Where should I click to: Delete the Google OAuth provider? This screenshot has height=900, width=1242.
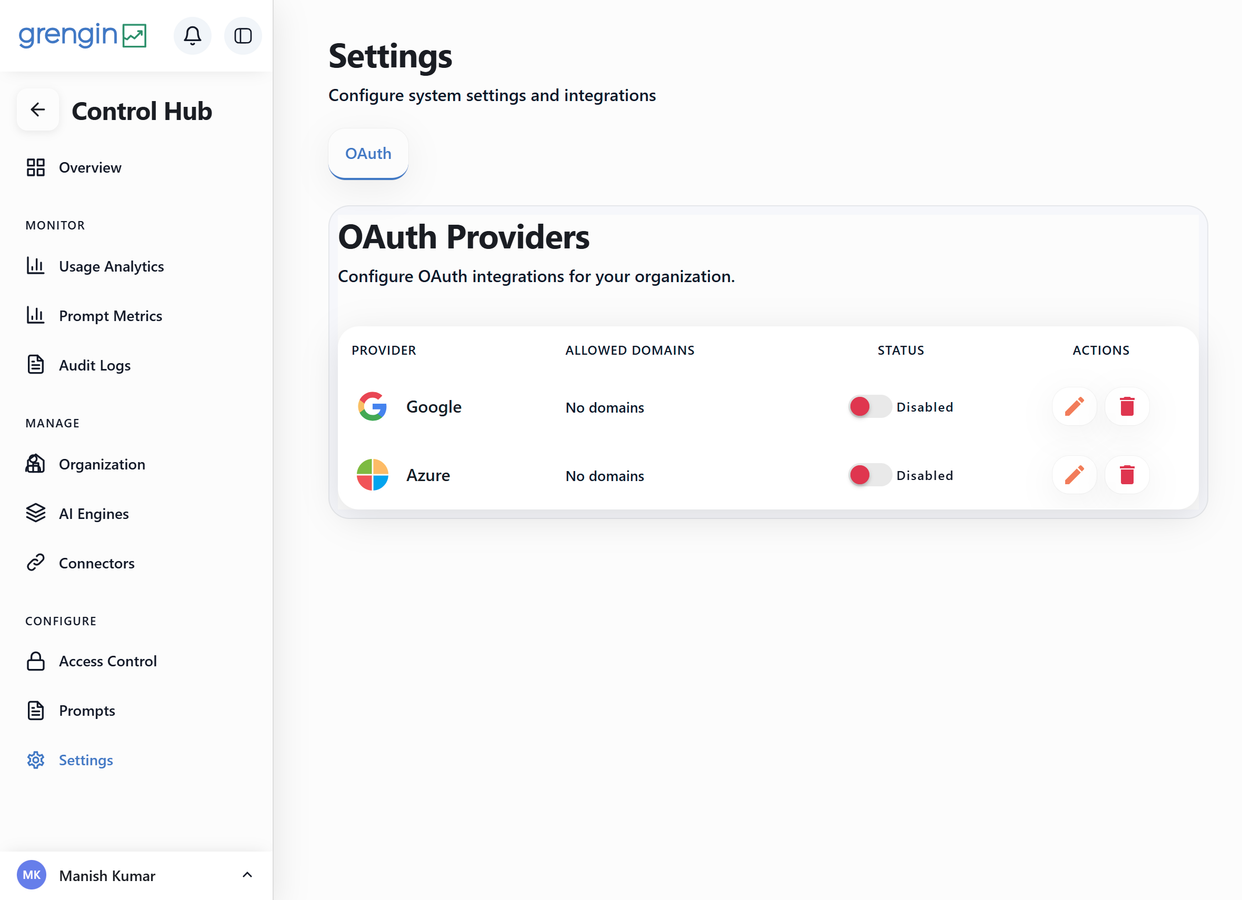pyautogui.click(x=1127, y=407)
